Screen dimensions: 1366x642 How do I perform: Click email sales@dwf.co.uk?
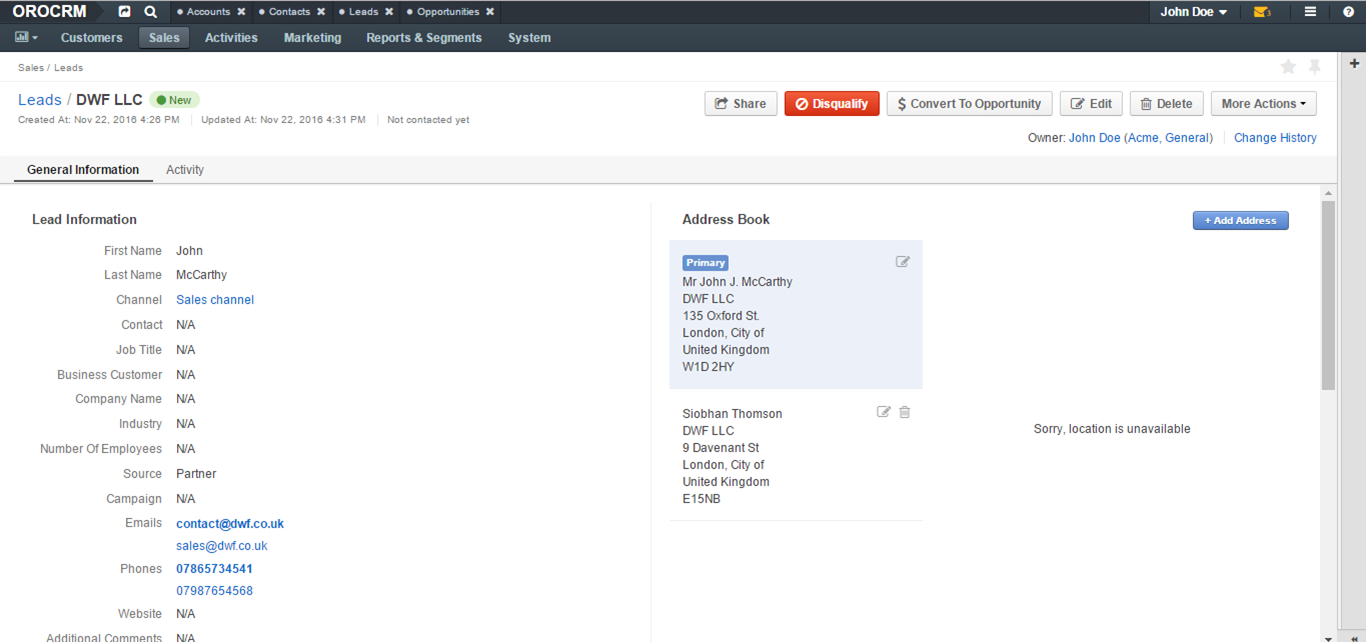[222, 546]
